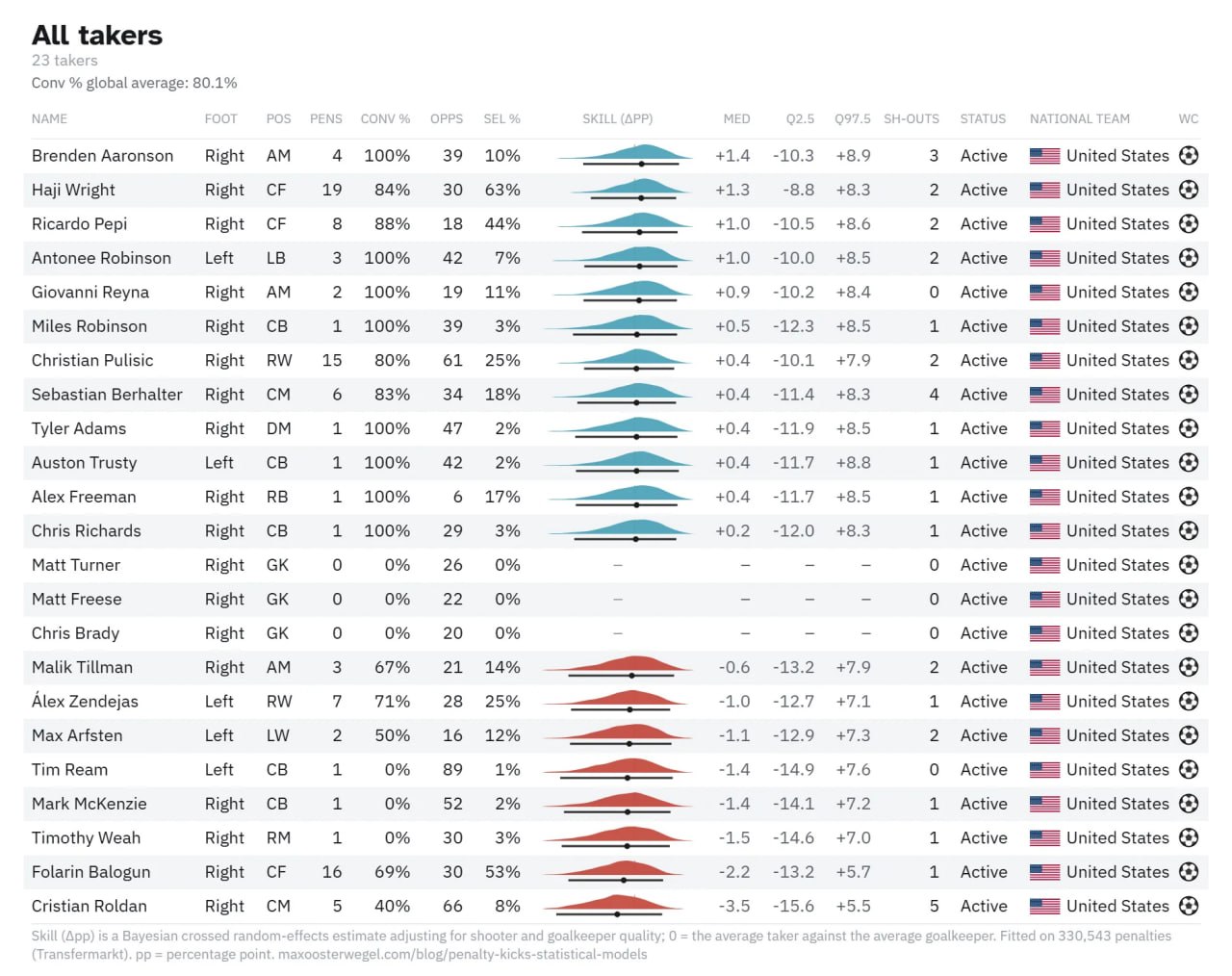Image resolution: width=1232 pixels, height=976 pixels.
Task: Select Active status for Sebastian Berhalter
Action: (984, 394)
